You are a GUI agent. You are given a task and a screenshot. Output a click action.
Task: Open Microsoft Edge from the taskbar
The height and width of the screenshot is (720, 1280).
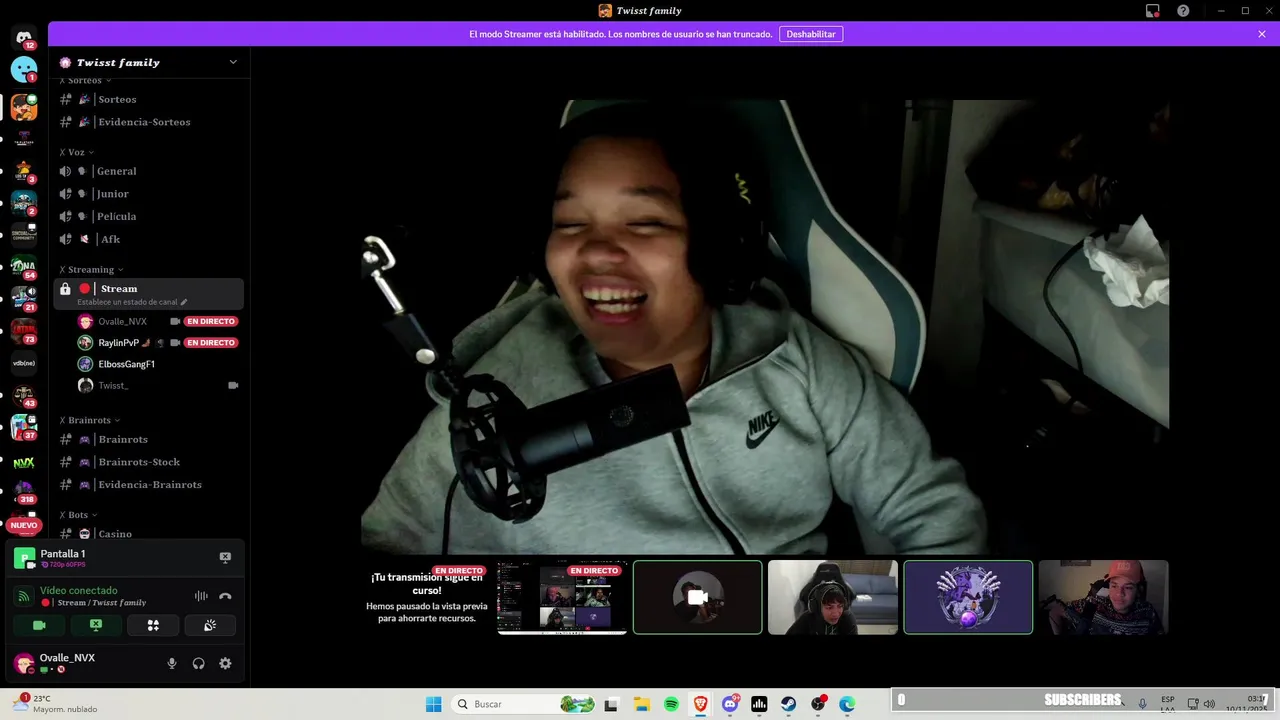[x=847, y=704]
